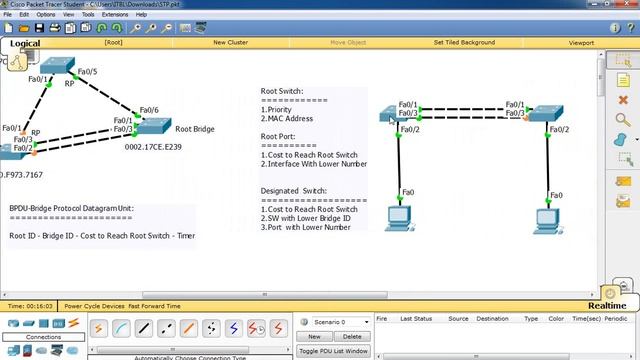Screen dimensions: 640x360
Task: Open the File menu
Action: point(7,14)
